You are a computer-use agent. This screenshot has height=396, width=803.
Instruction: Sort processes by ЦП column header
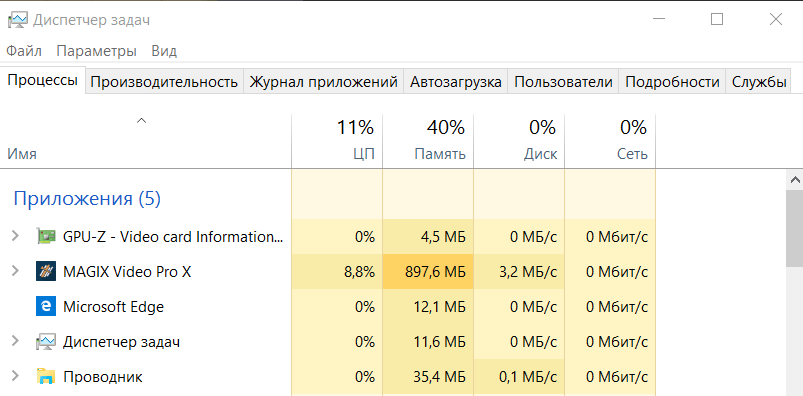[337, 141]
